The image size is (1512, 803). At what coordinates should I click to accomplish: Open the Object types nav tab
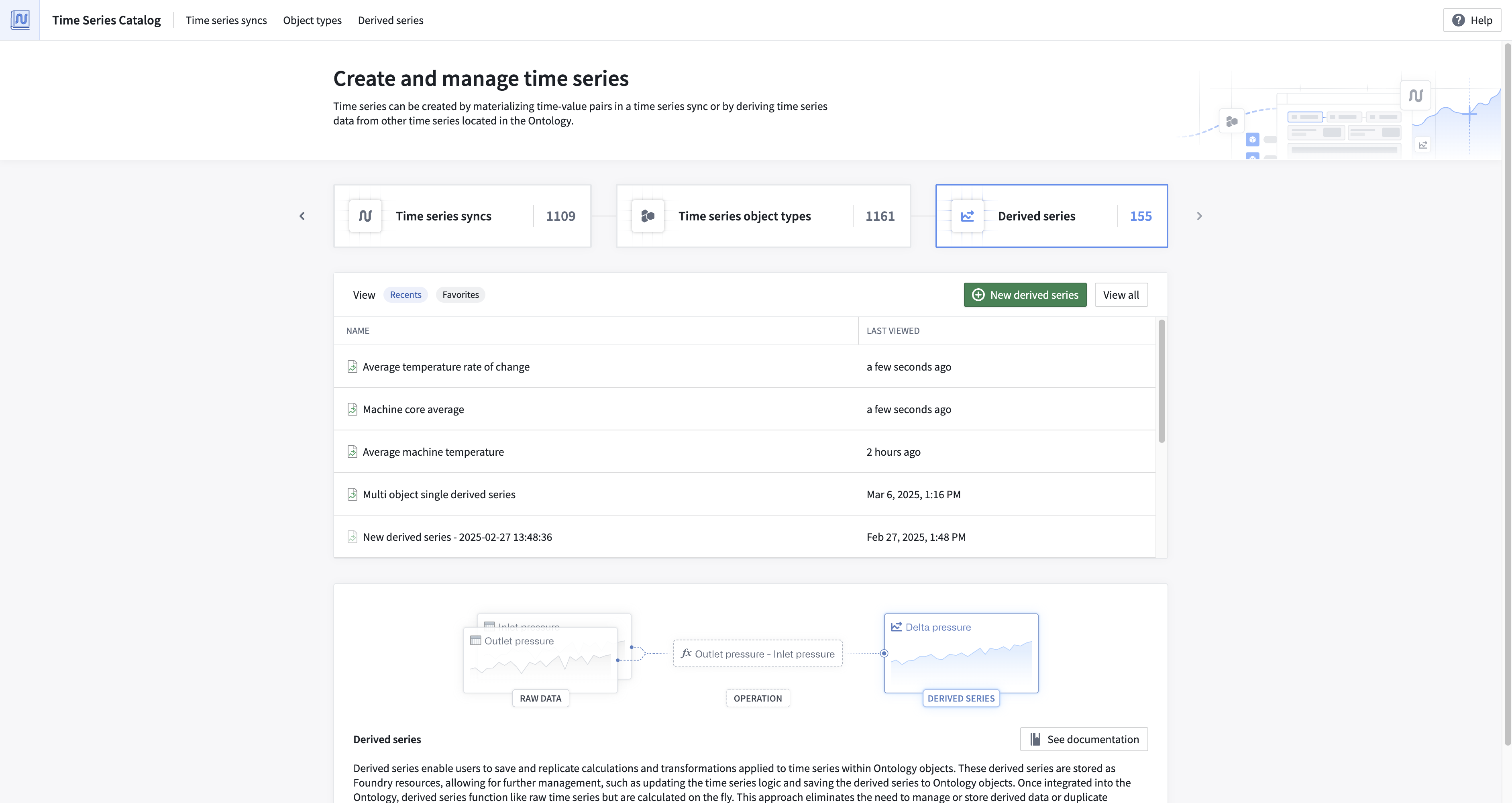312,20
